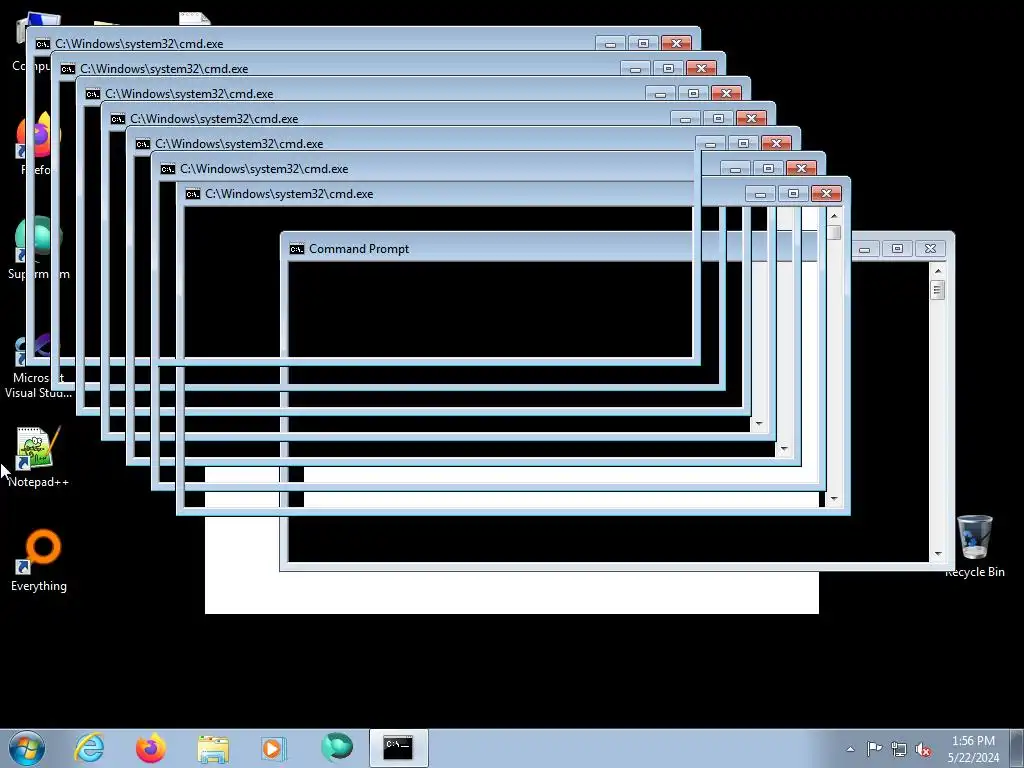Screen dimensions: 1024x768
Task: Open the Command Prompt window's system menu icon
Action: 297,249
